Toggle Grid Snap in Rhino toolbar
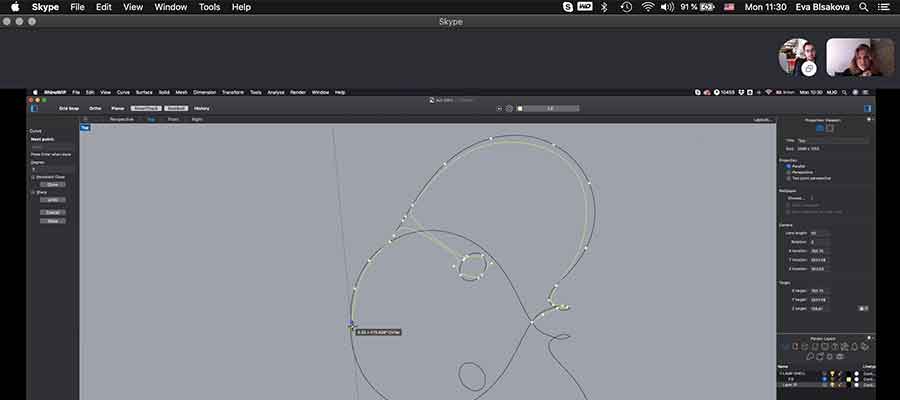This screenshot has height=400, width=900. pyautogui.click(x=69, y=108)
